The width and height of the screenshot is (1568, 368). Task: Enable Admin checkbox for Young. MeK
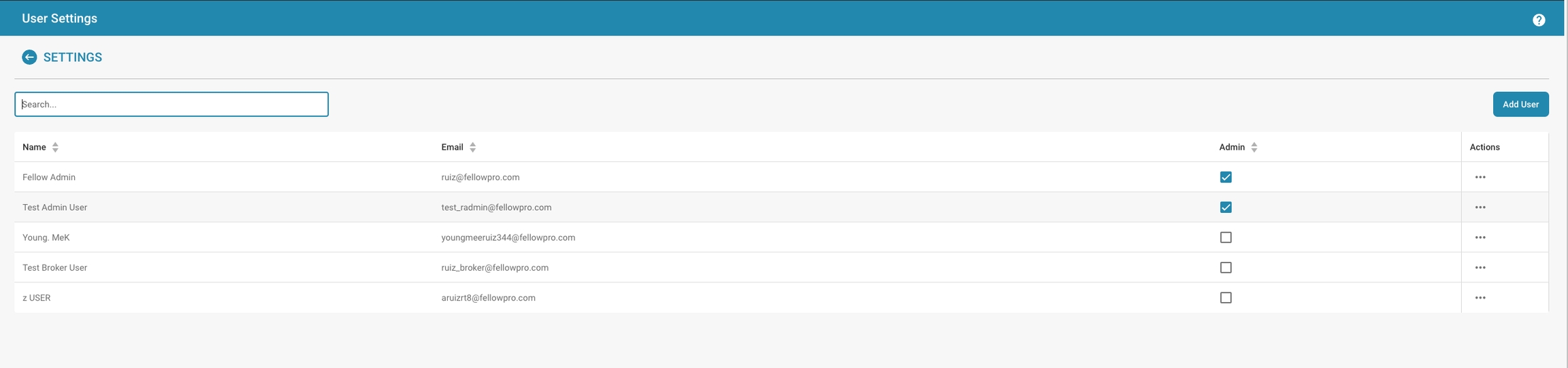tap(1226, 237)
